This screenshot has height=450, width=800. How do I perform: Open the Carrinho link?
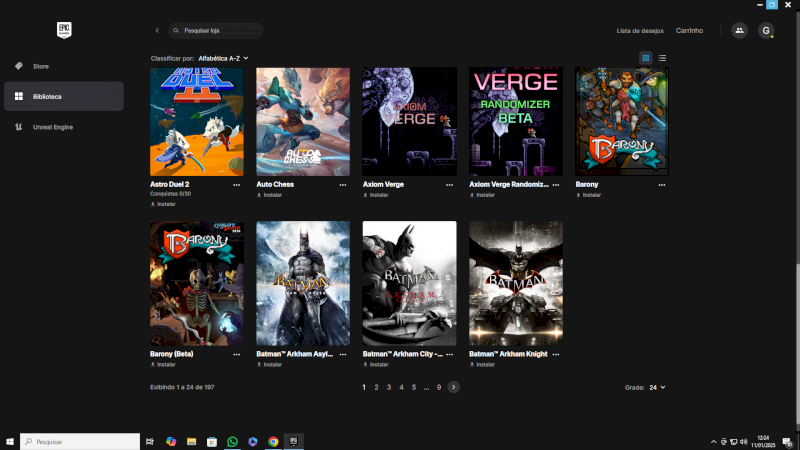[x=689, y=31]
